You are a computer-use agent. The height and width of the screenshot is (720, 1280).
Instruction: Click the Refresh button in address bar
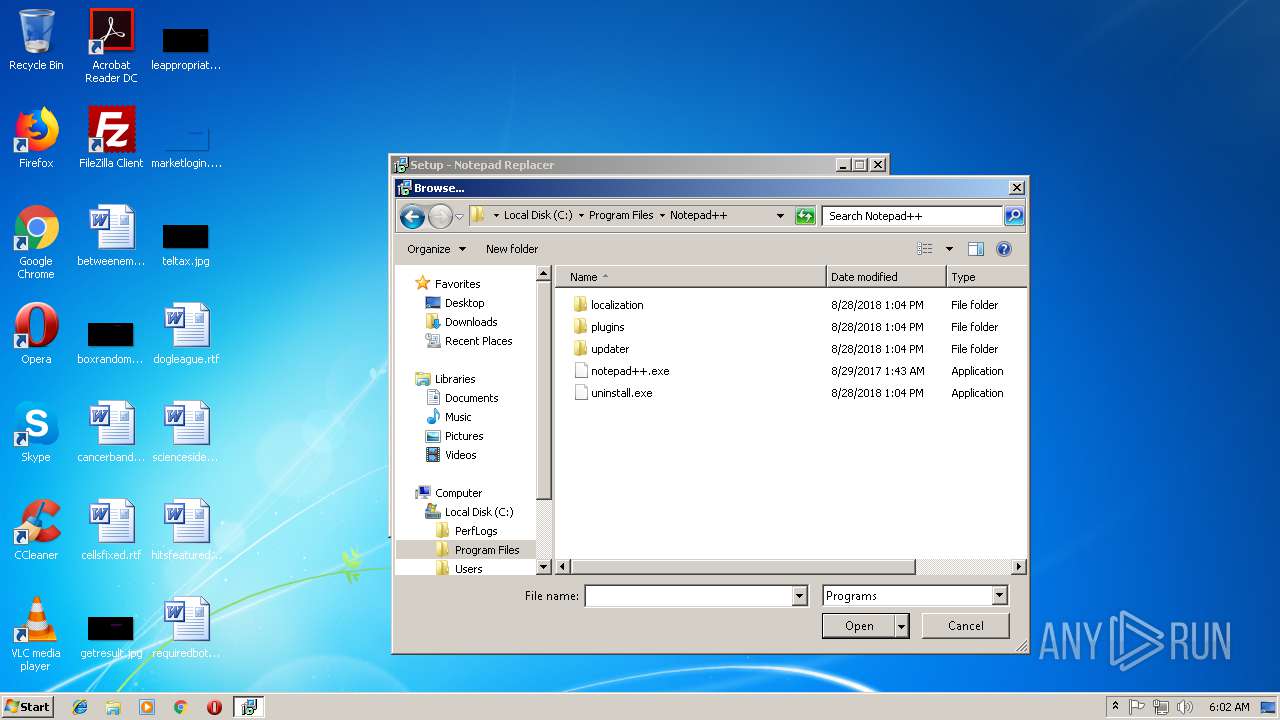805,216
